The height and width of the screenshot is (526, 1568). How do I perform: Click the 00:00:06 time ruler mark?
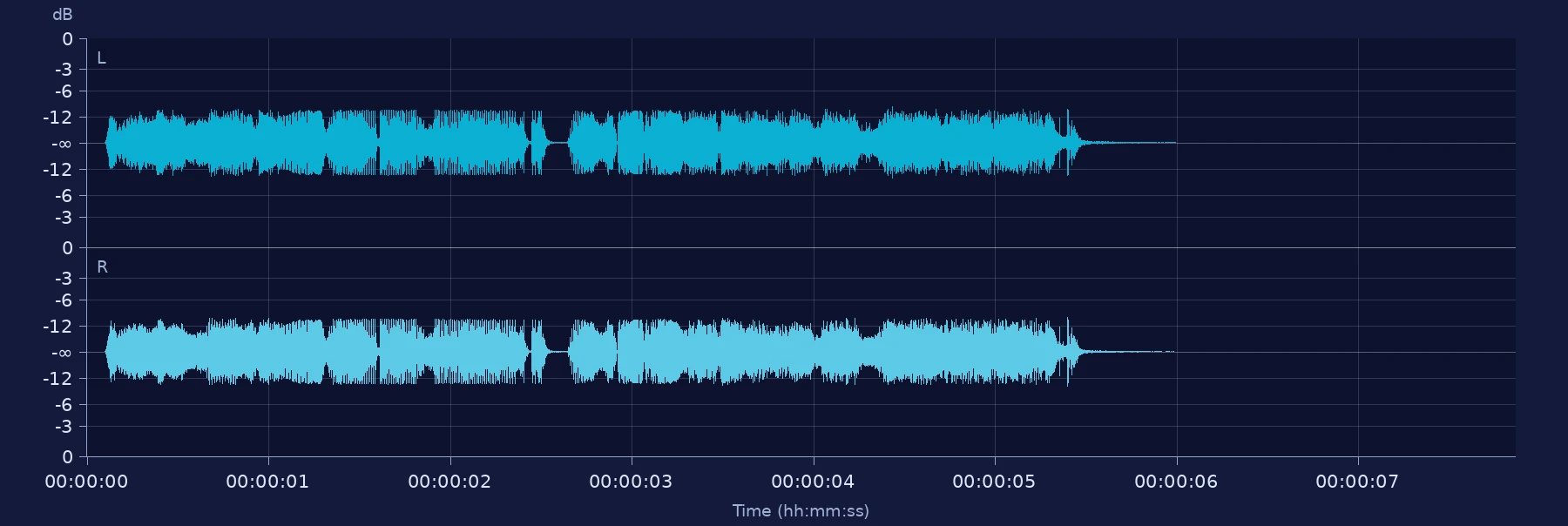tap(1176, 482)
